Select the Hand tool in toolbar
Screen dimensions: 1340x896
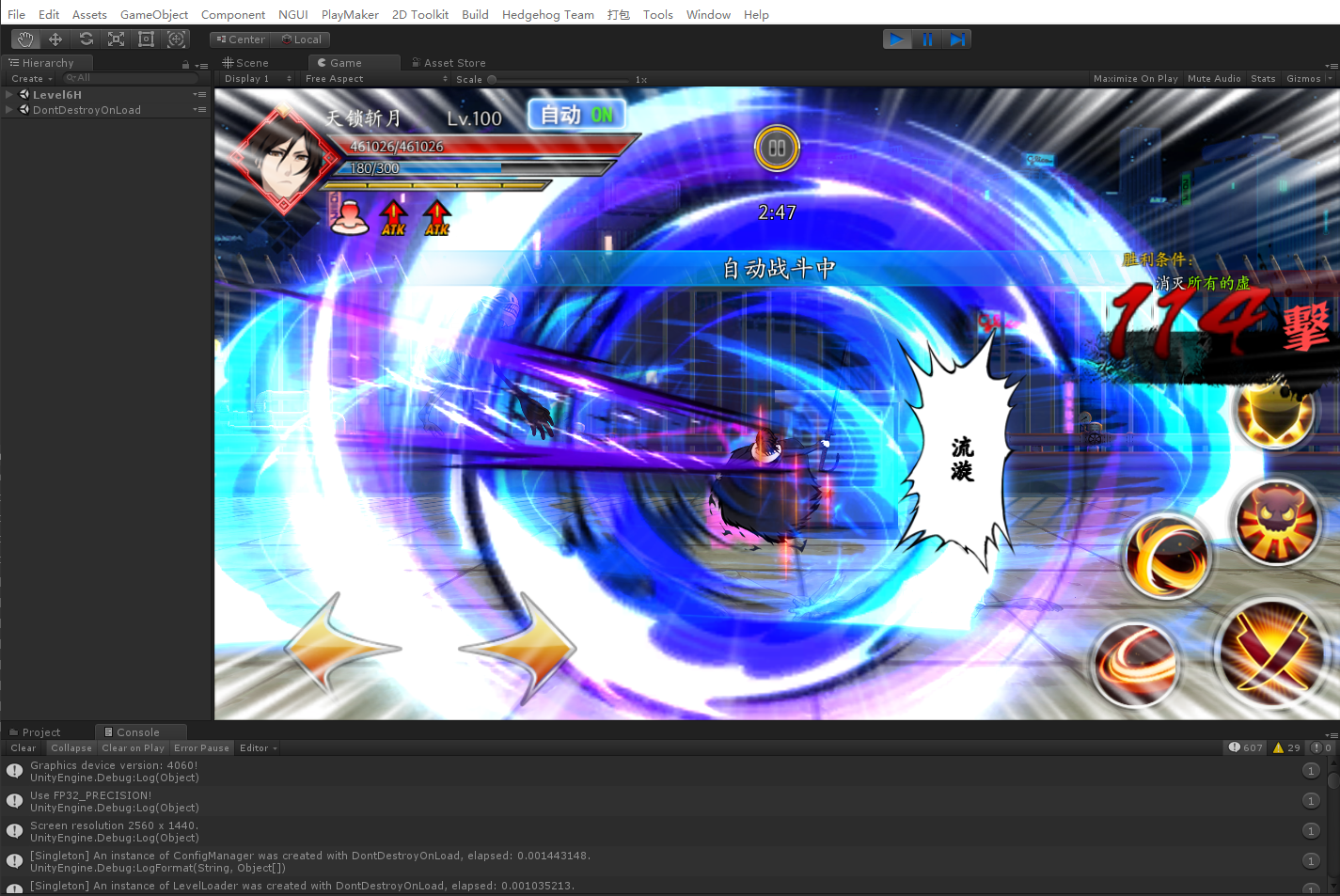pyautogui.click(x=25, y=39)
